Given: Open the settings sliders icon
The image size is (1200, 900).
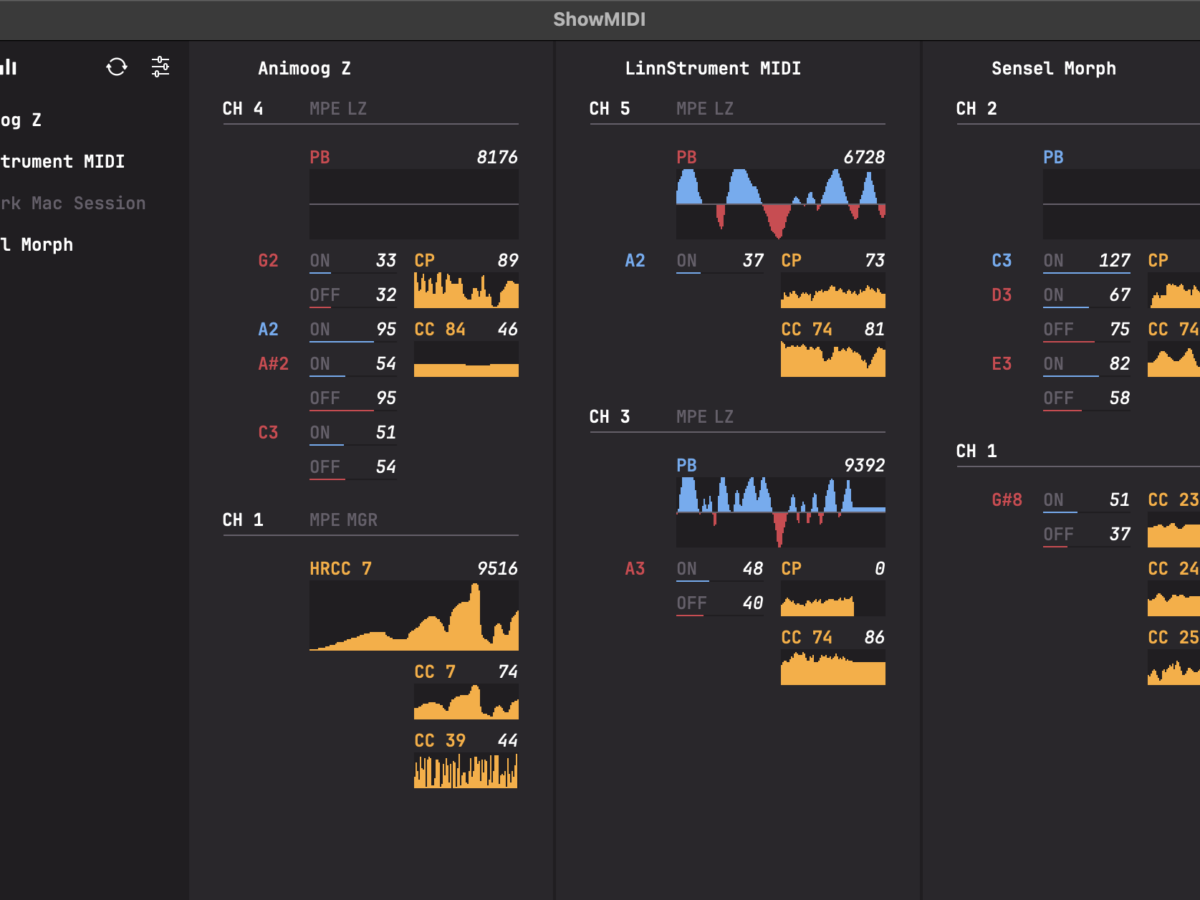Looking at the screenshot, I should [160, 67].
